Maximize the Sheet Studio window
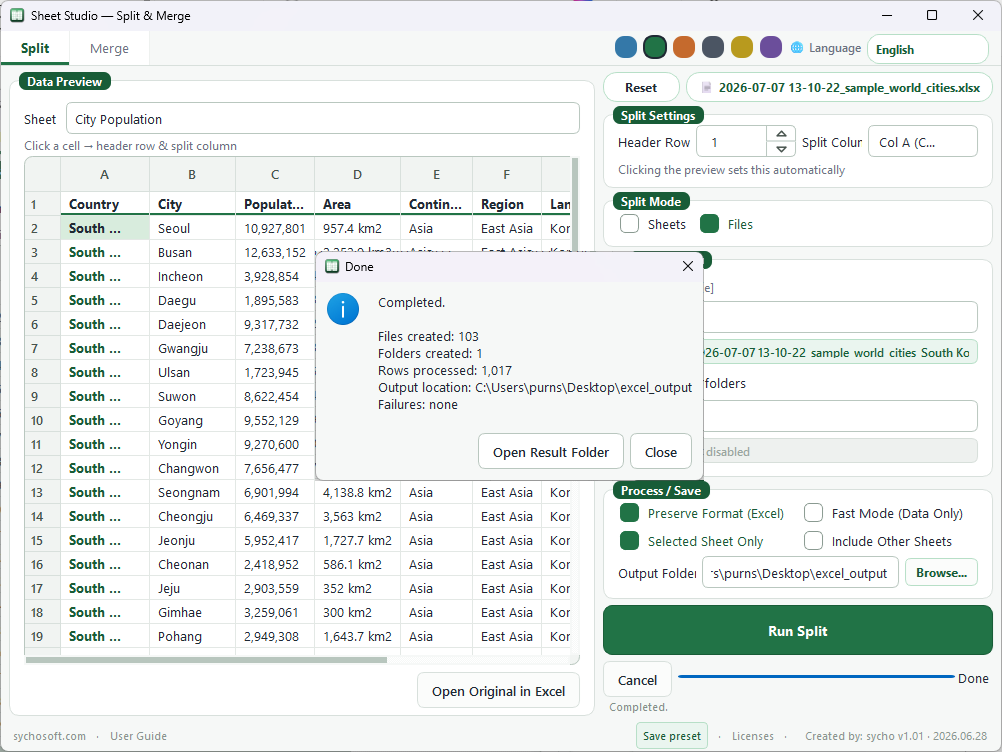 click(932, 15)
